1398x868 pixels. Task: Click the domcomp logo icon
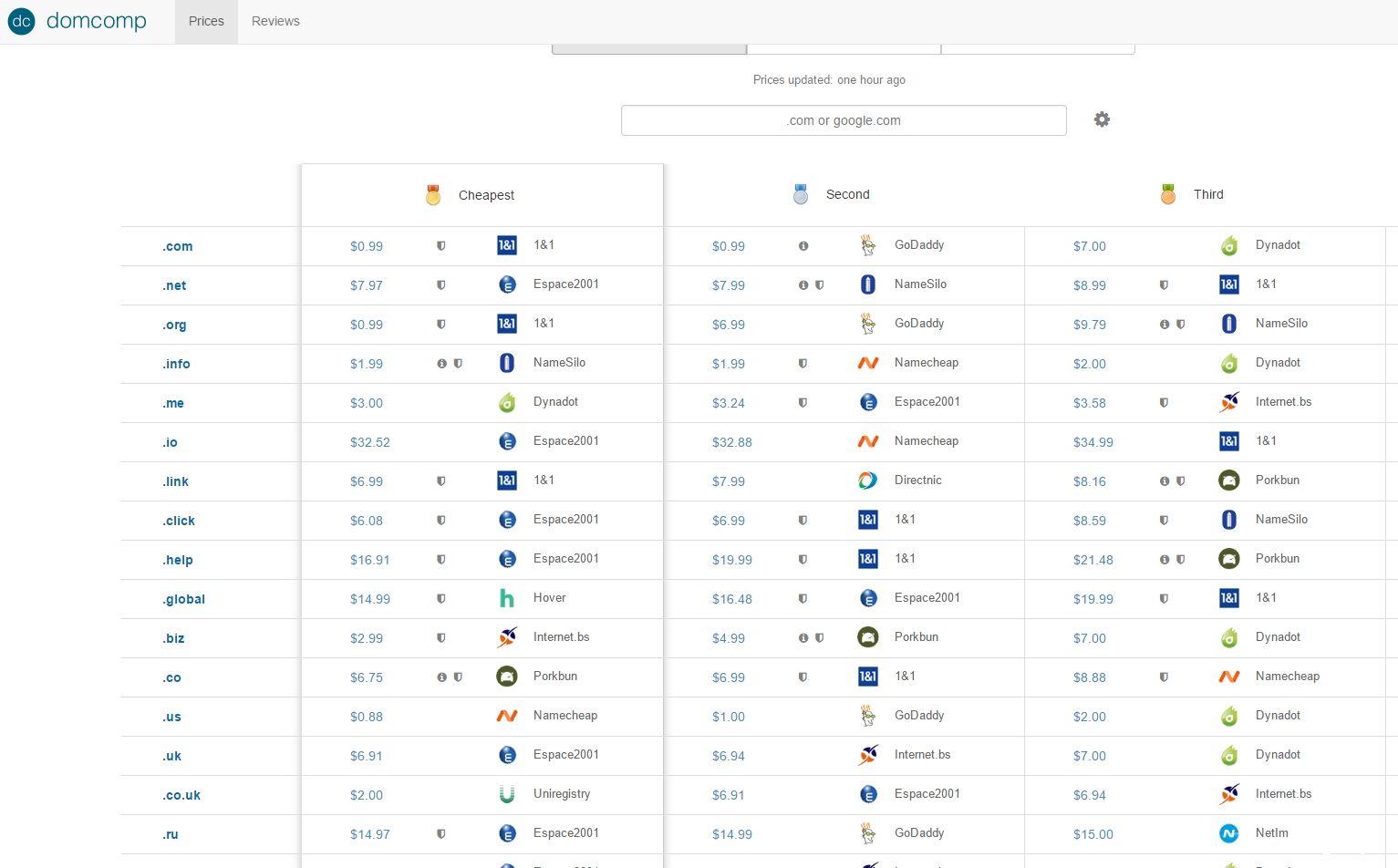(21, 21)
